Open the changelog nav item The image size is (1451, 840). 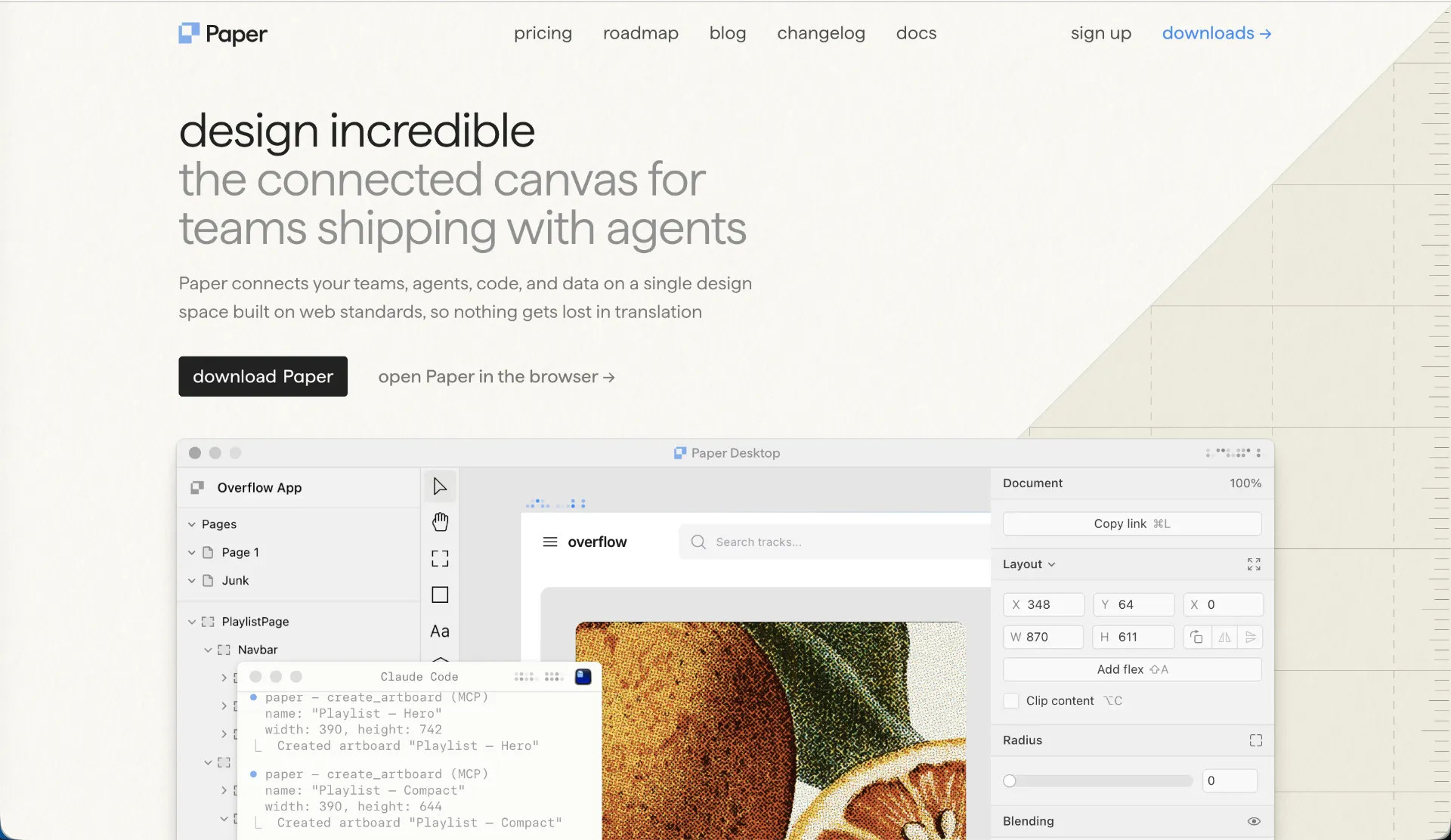tap(821, 33)
